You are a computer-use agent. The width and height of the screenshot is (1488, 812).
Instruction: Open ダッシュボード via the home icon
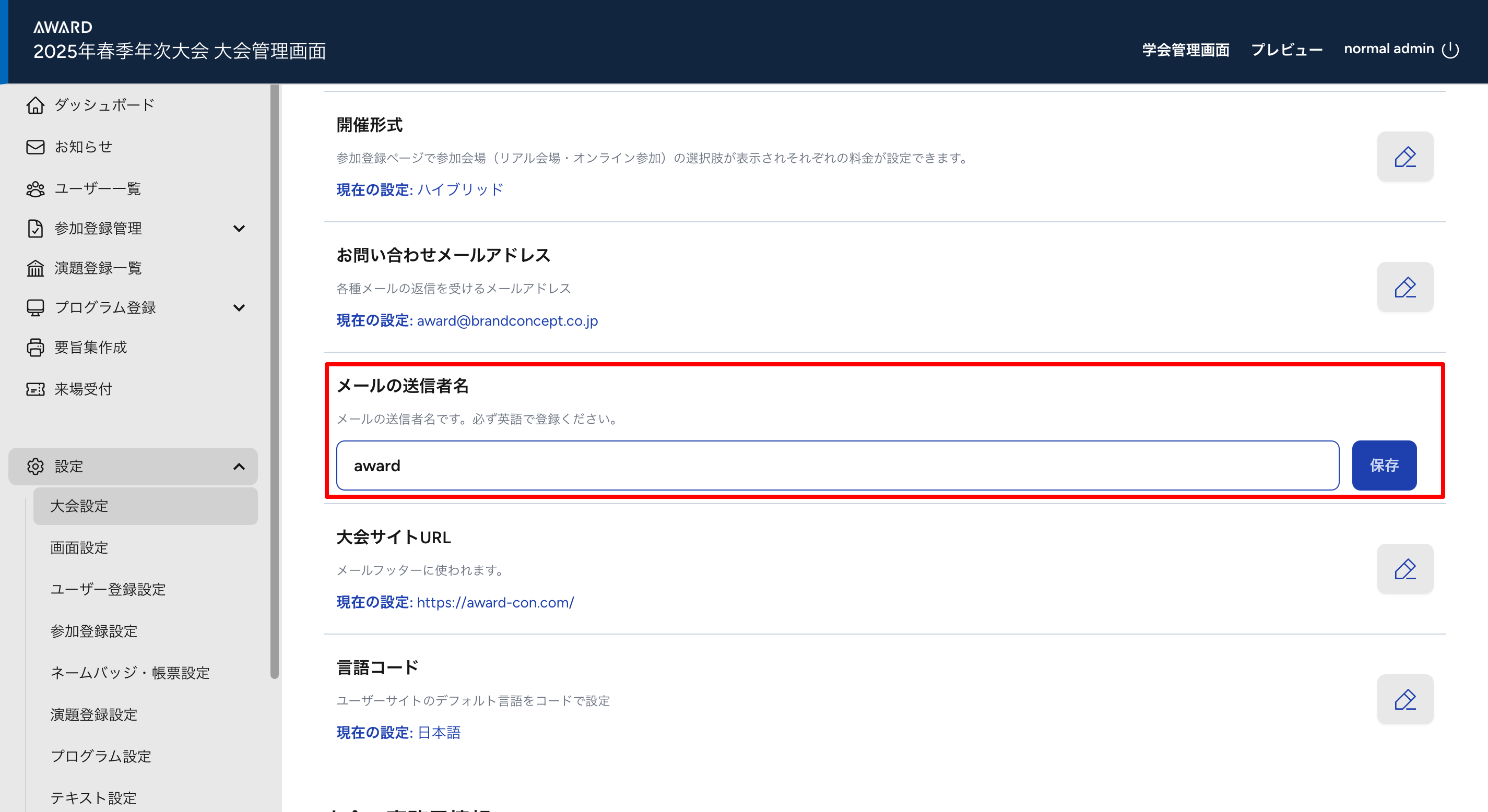pos(35,105)
